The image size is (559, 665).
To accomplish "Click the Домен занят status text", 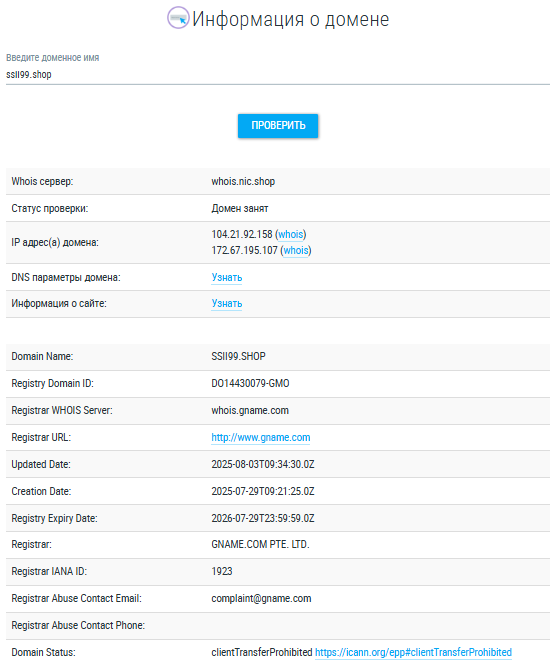I will (x=240, y=208).
